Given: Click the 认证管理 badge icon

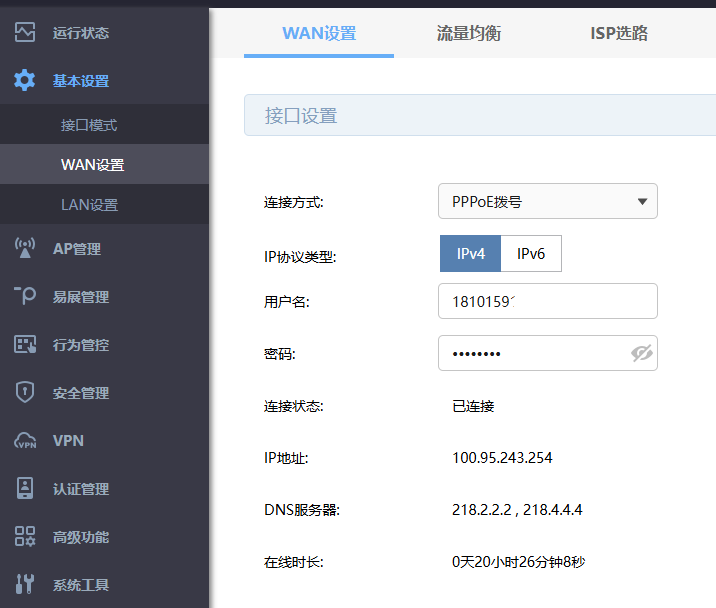Looking at the screenshot, I should point(25,489).
